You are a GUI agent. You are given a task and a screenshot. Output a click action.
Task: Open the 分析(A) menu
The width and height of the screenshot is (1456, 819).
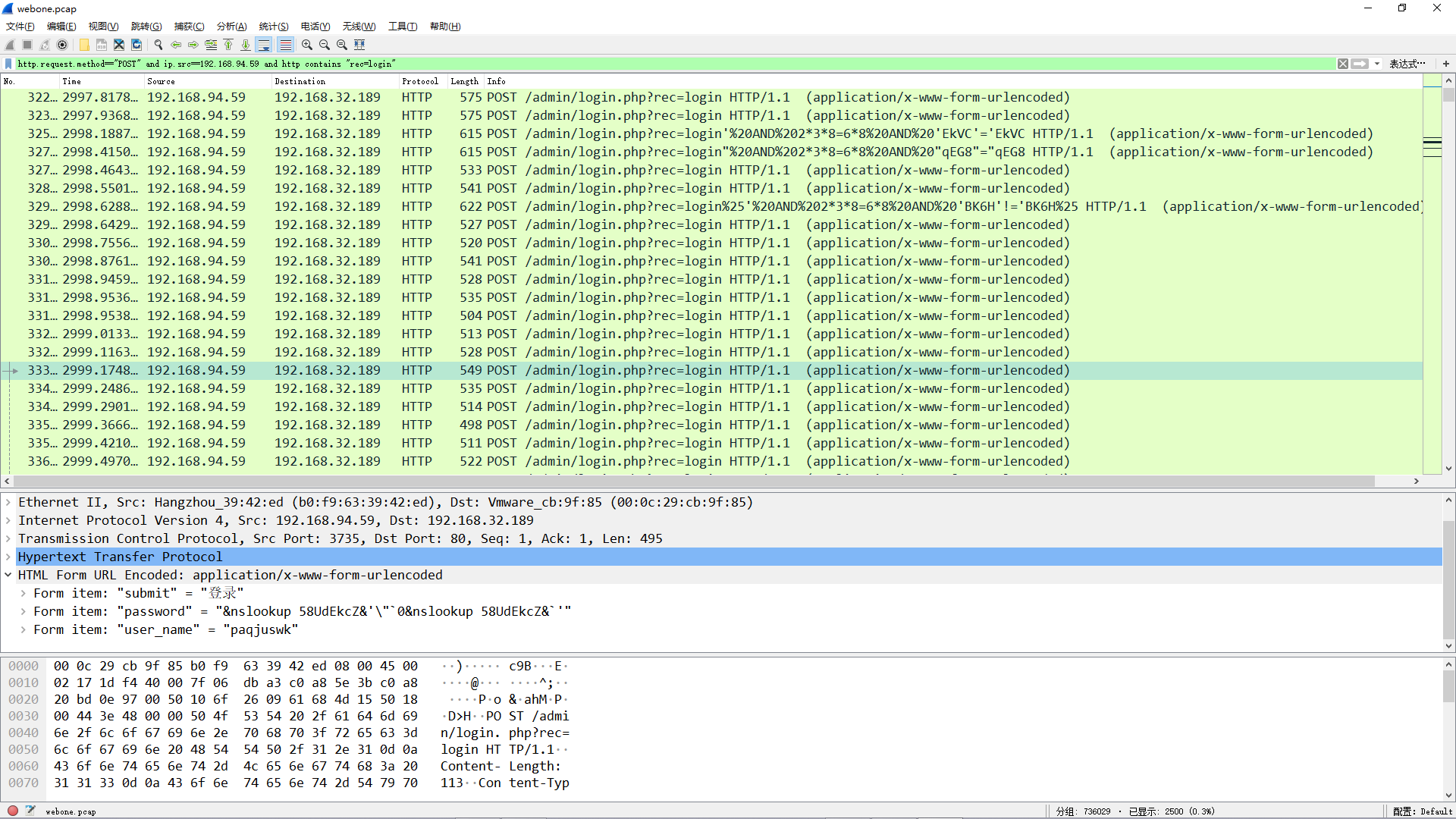231,27
